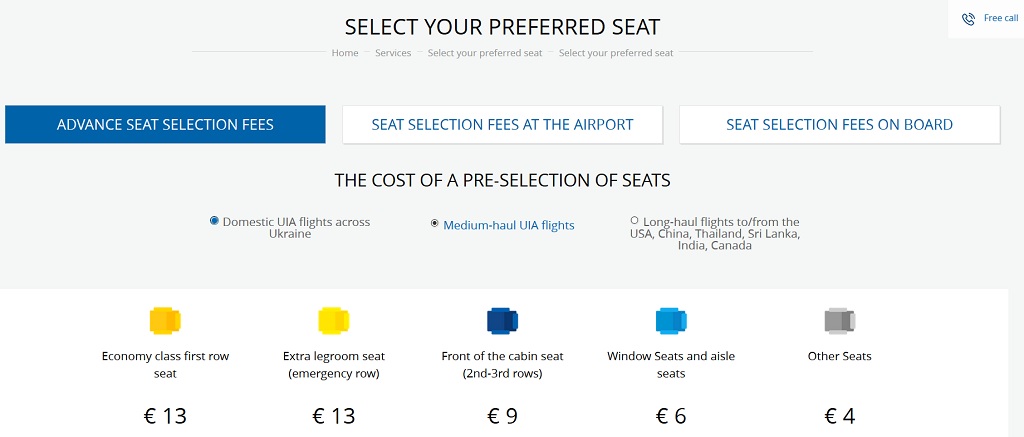1024x437 pixels.
Task: Click the orange Economy first row seat icon
Action: (165, 321)
